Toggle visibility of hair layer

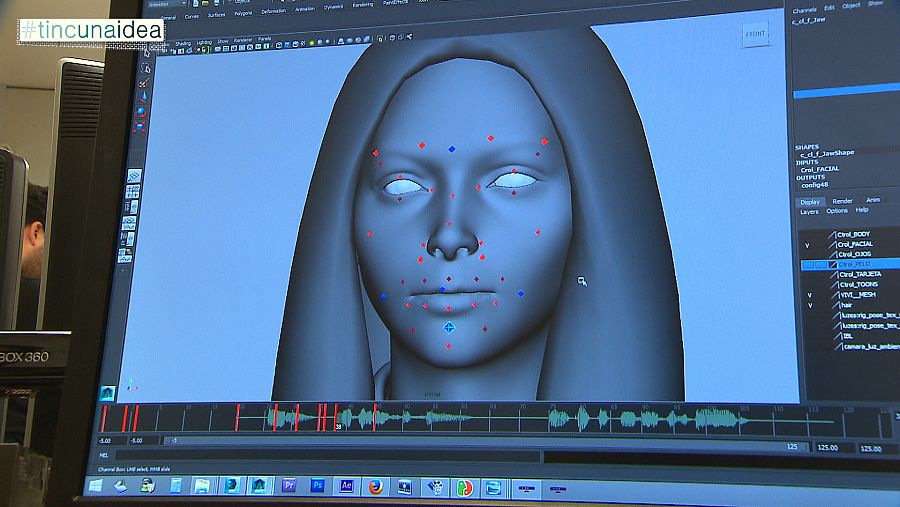tap(808, 305)
